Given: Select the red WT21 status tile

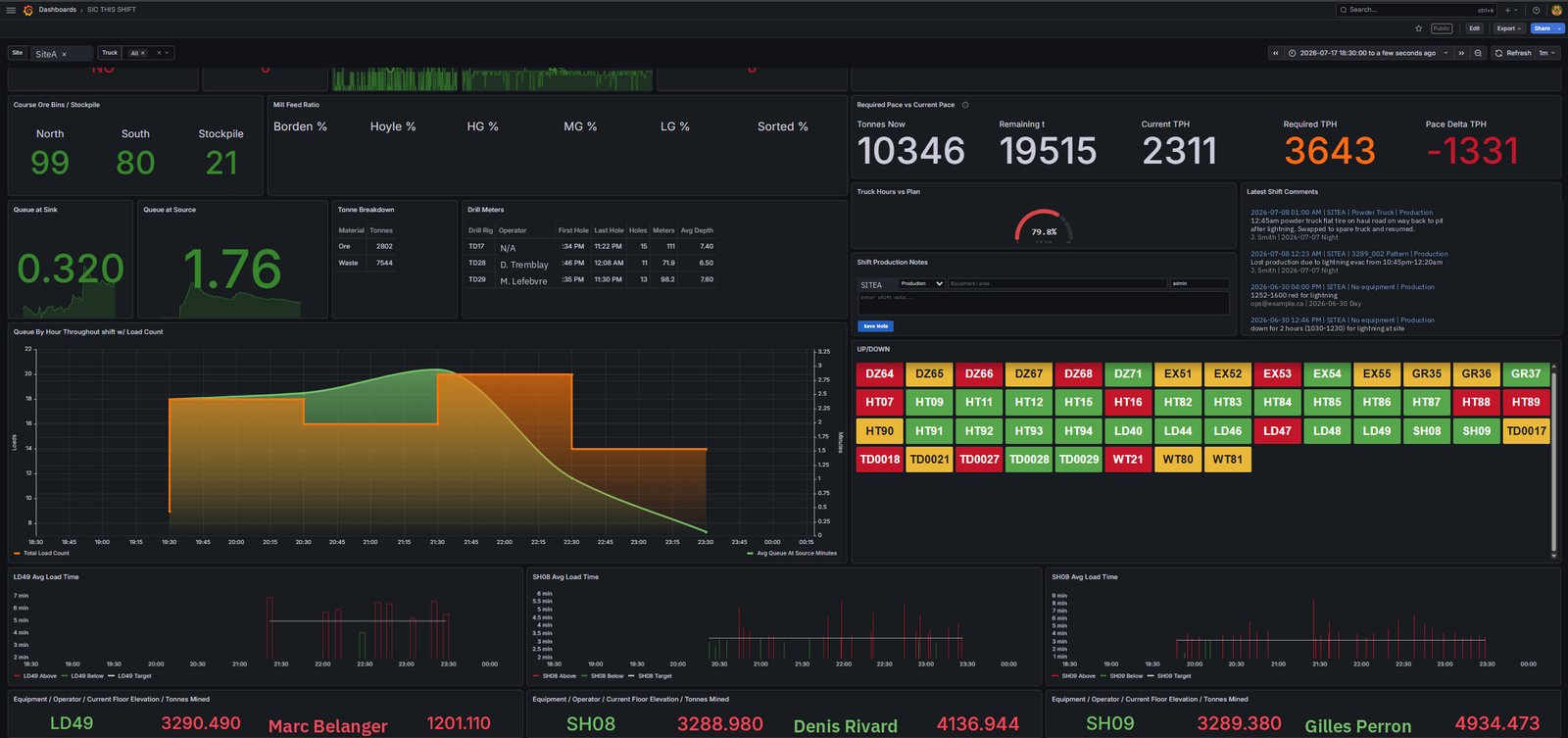Looking at the screenshot, I should pos(1128,459).
